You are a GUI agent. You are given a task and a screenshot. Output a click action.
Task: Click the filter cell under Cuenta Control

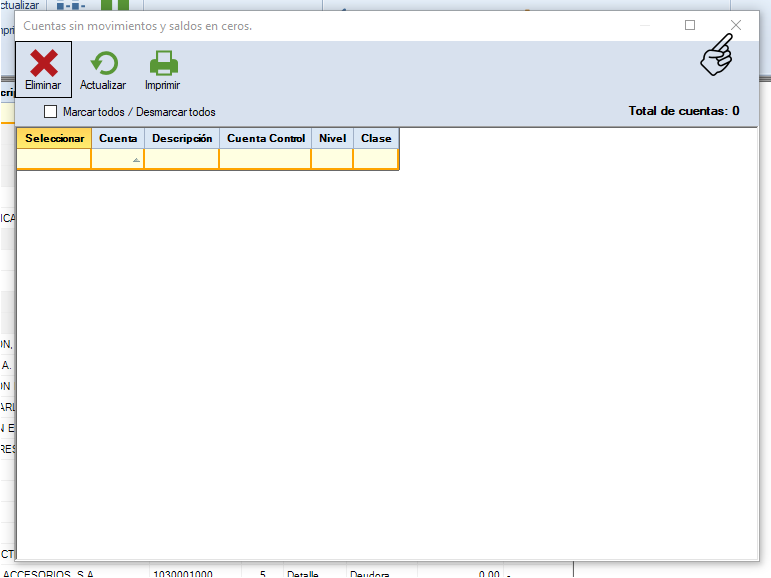(x=266, y=159)
